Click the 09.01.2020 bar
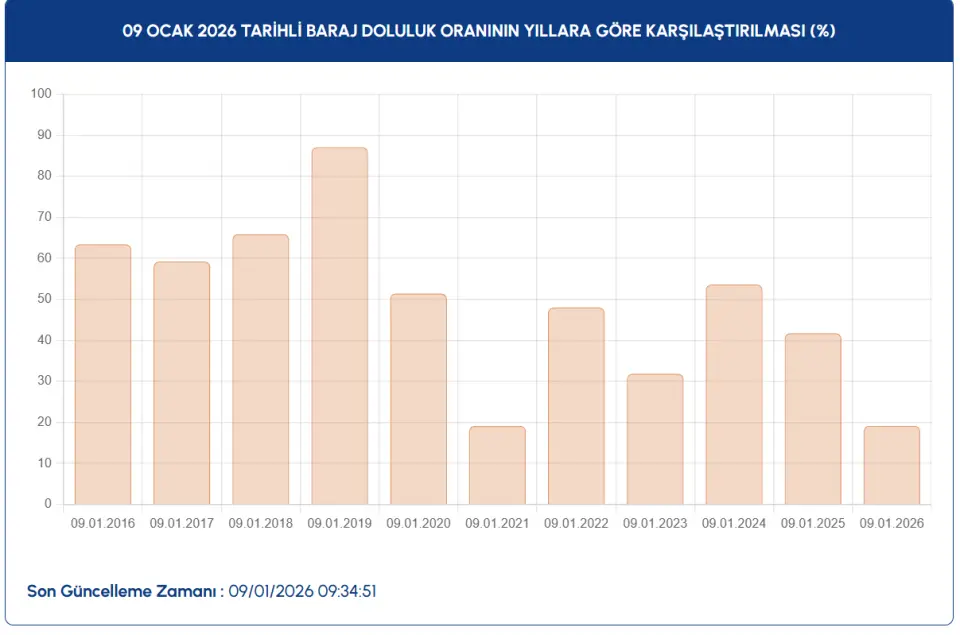 tap(418, 399)
